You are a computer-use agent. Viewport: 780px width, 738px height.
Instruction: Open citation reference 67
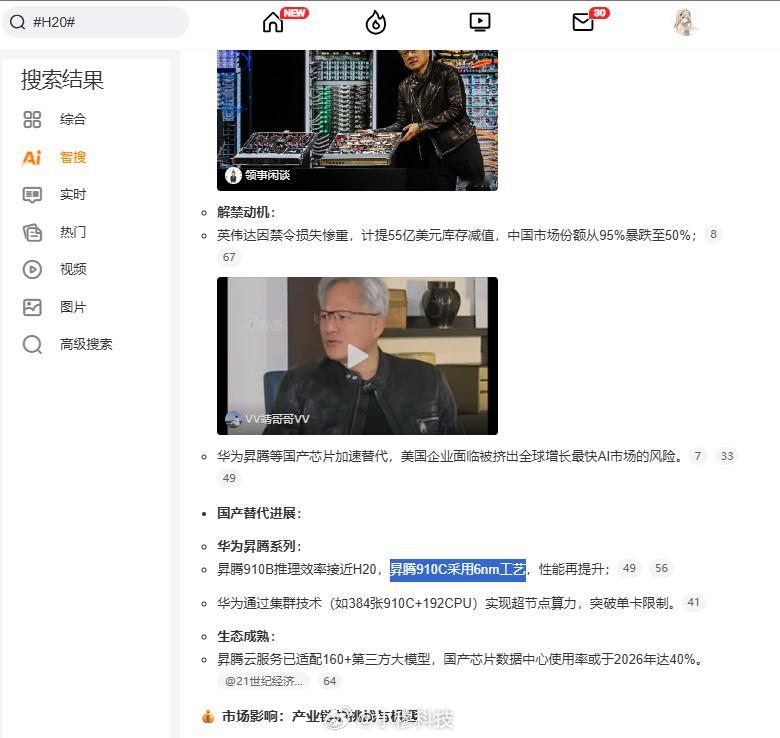229,257
